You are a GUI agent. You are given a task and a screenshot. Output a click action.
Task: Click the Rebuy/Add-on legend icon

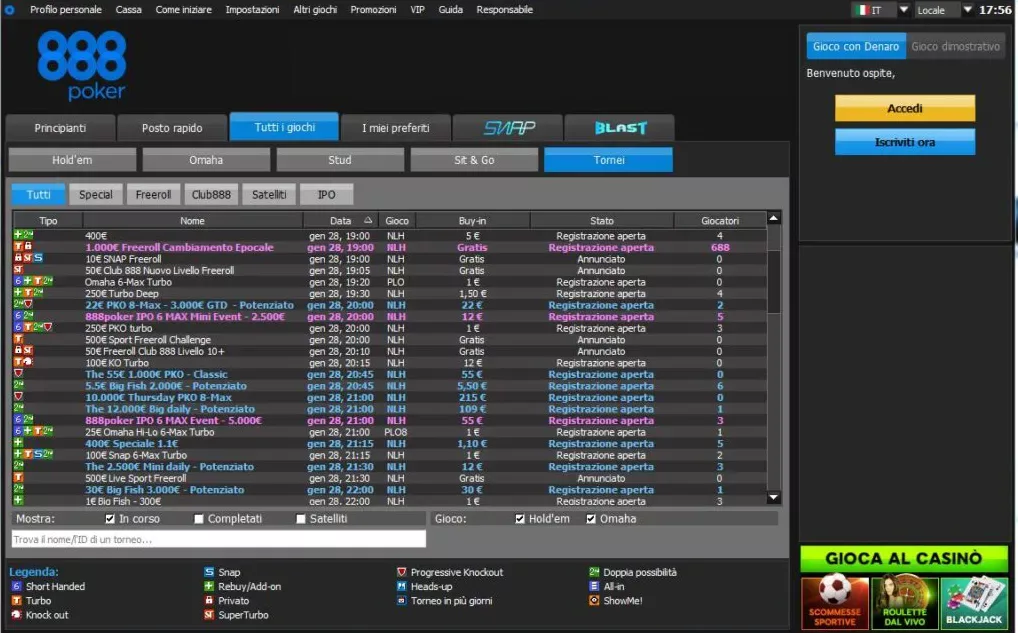pyautogui.click(x=208, y=586)
